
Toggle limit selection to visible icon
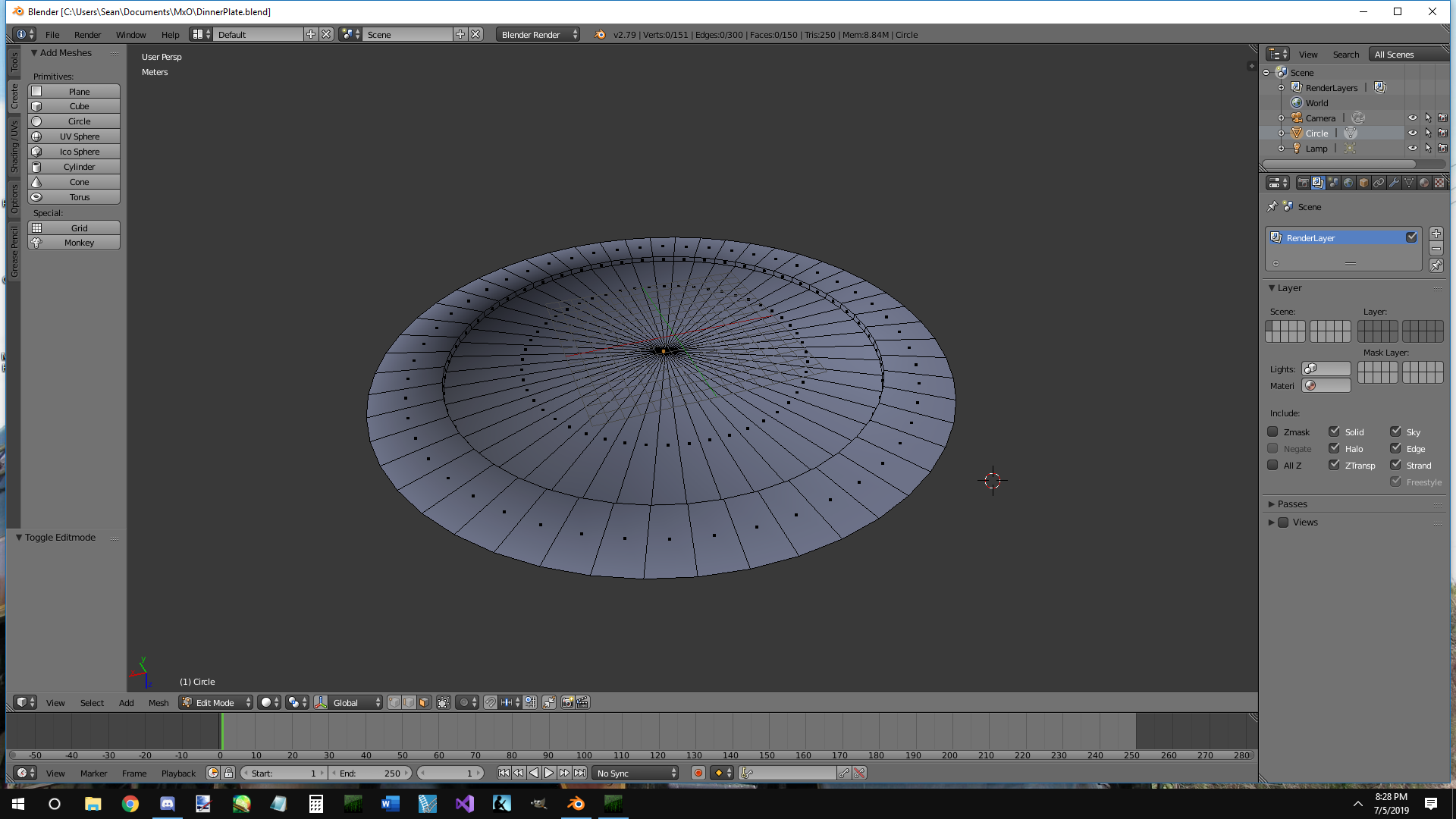point(444,702)
